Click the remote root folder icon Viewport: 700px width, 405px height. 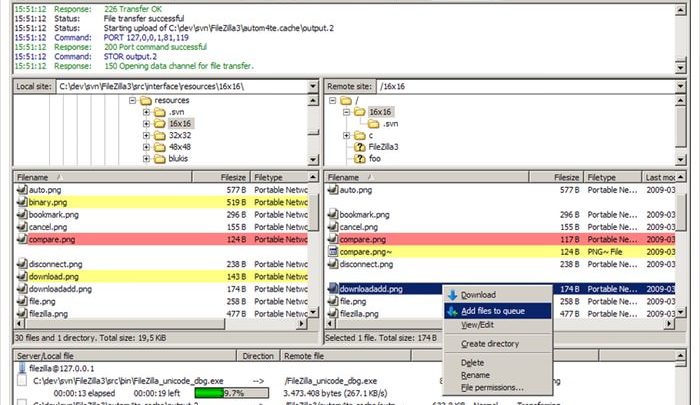coord(346,100)
